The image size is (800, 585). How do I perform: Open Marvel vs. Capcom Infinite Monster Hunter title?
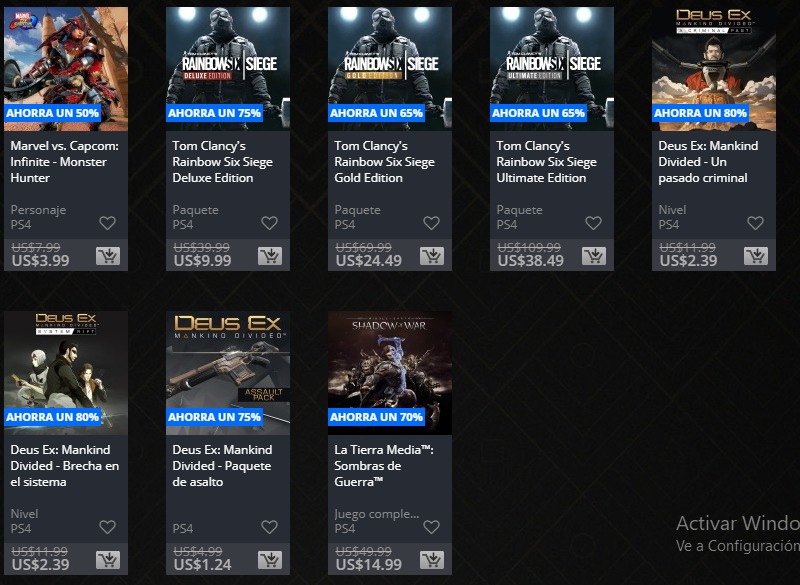pyautogui.click(x=65, y=162)
